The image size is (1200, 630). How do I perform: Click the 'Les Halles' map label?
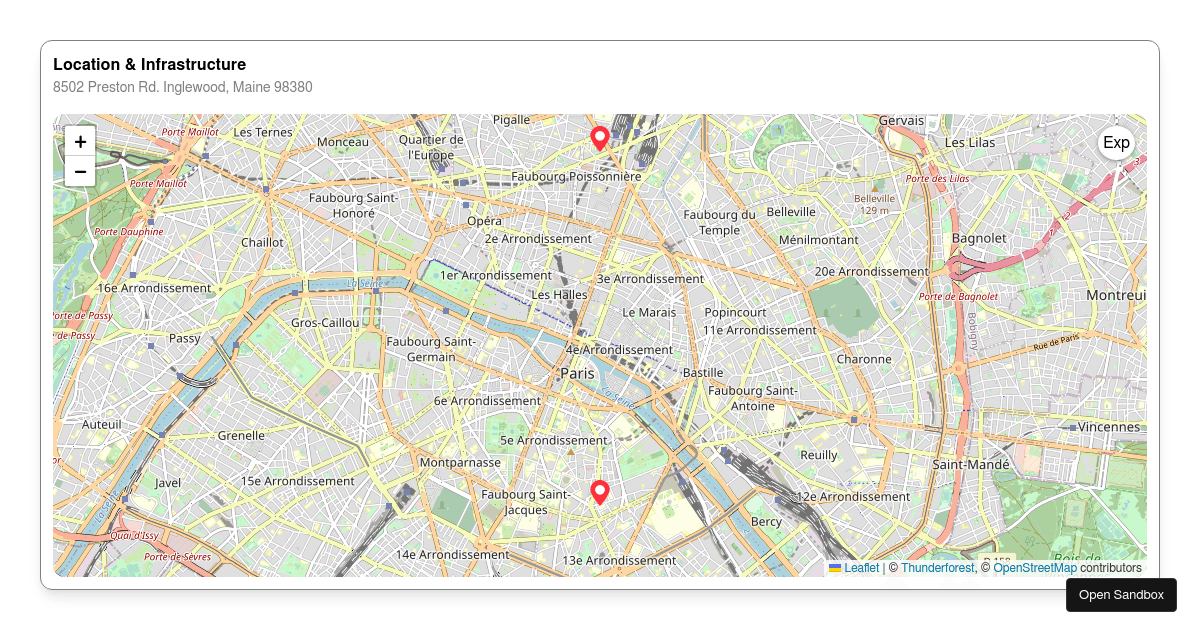560,295
